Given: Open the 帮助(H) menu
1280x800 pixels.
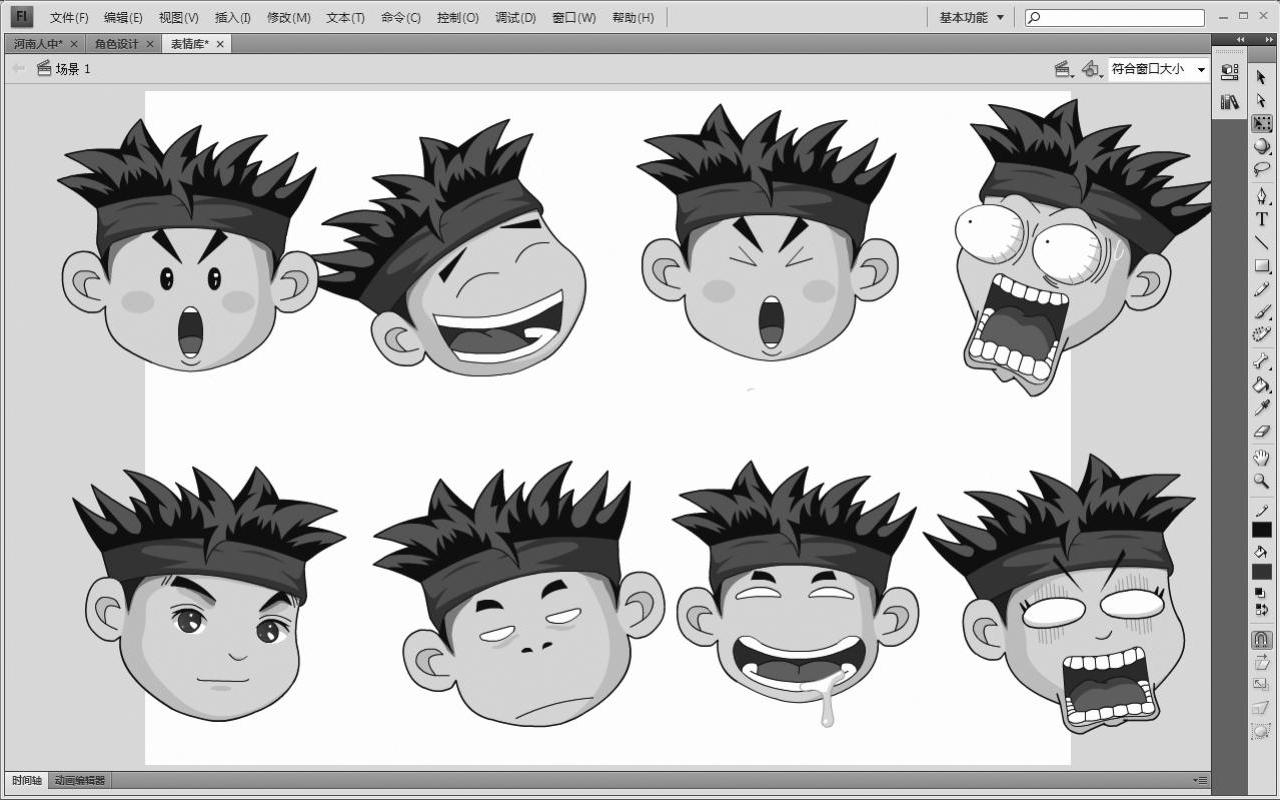Looking at the screenshot, I should pos(632,17).
